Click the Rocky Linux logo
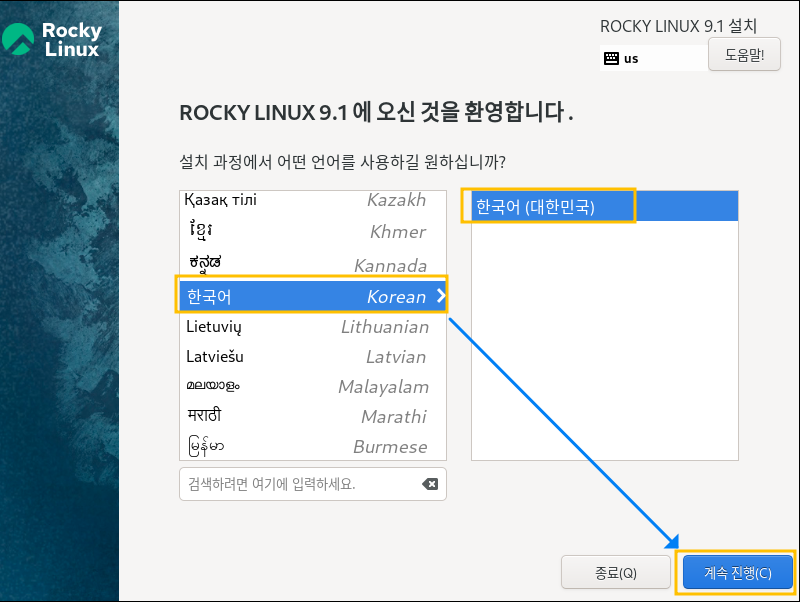800x602 pixels. (x=52, y=39)
